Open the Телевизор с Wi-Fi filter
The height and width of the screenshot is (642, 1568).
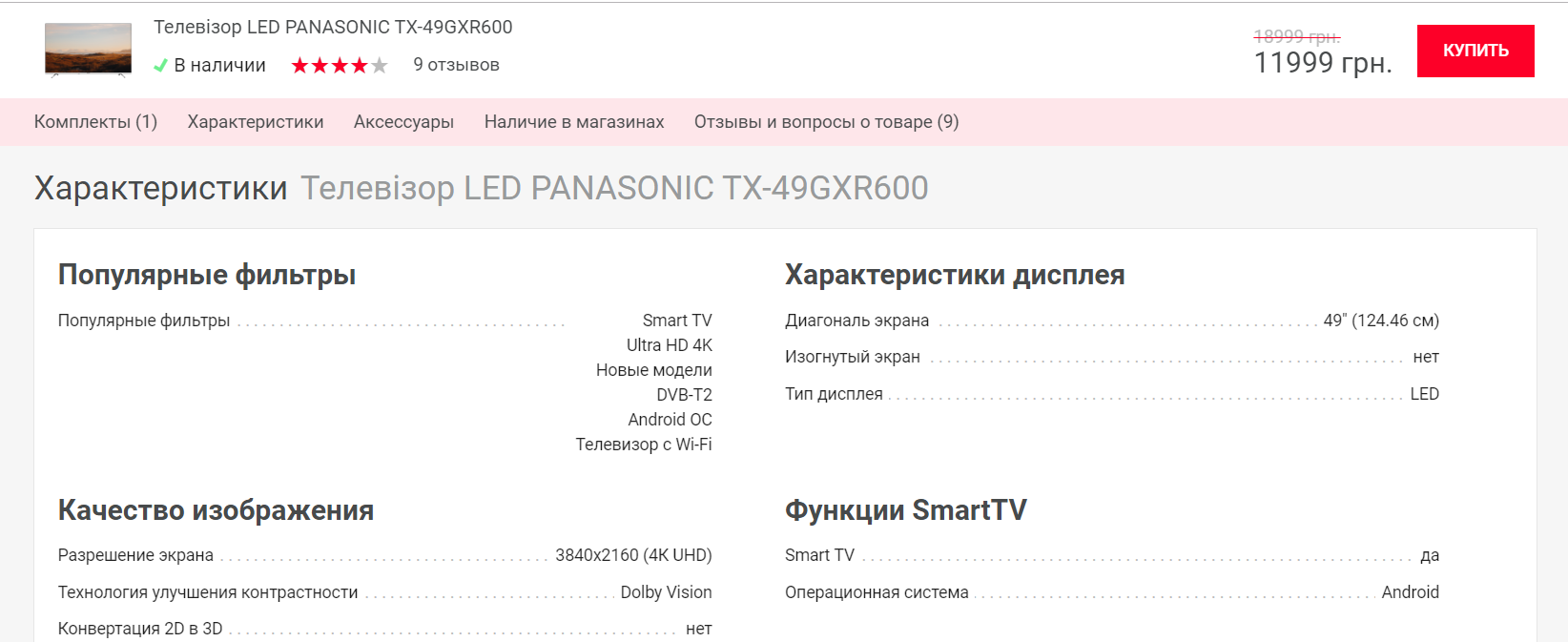[644, 445]
